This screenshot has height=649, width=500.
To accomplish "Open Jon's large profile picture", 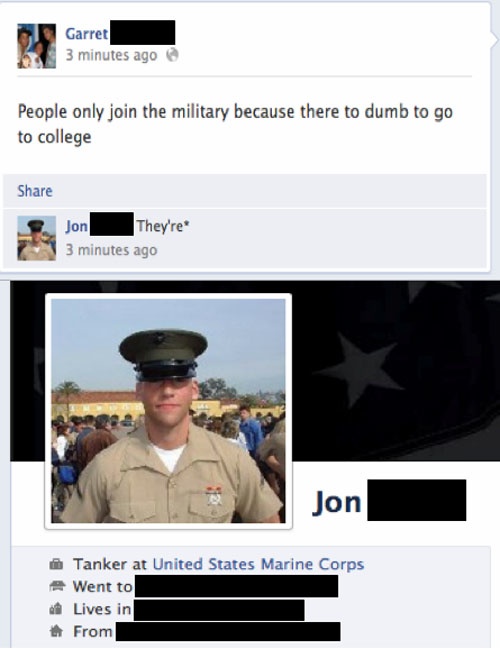I will click(168, 411).
